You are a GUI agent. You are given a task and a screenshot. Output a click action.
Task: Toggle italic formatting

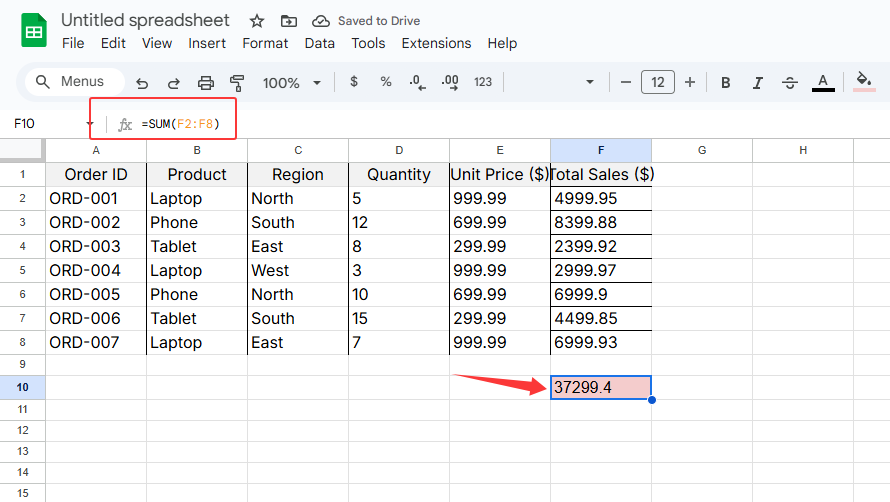coord(758,83)
